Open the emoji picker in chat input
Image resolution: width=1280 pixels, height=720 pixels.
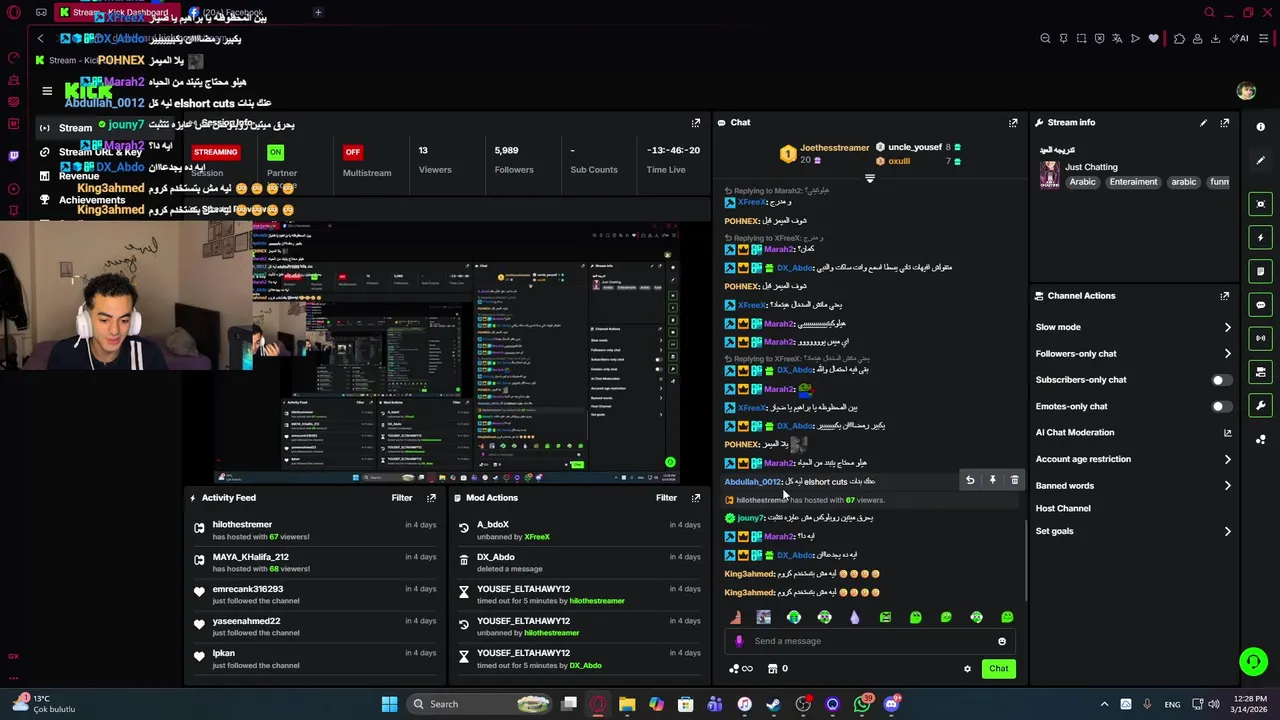tap(1002, 641)
